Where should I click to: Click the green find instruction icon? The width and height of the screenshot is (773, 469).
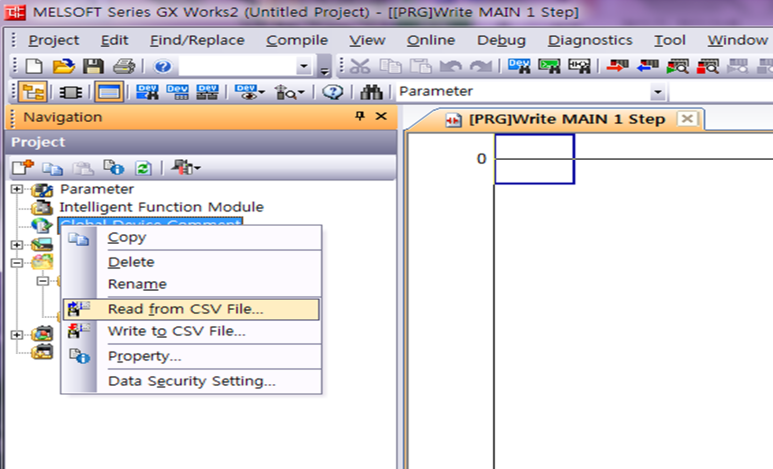[x=549, y=66]
